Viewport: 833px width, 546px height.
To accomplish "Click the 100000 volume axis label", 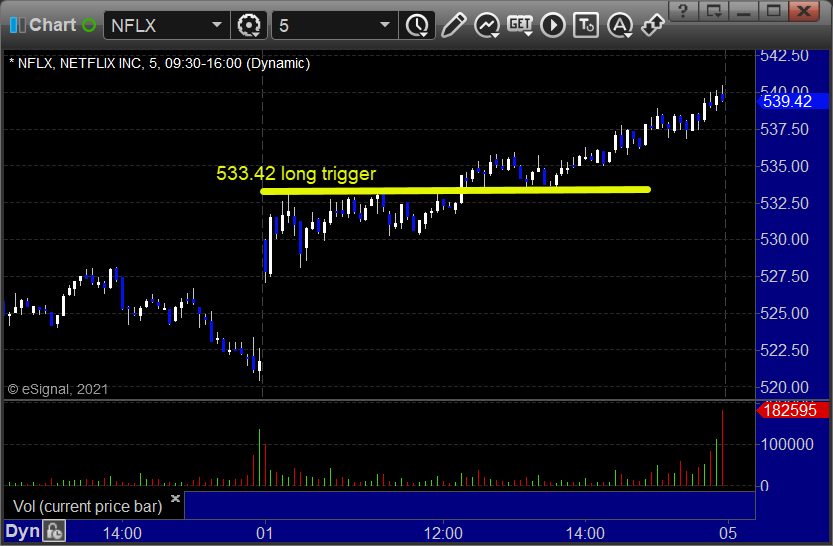I will 787,444.
